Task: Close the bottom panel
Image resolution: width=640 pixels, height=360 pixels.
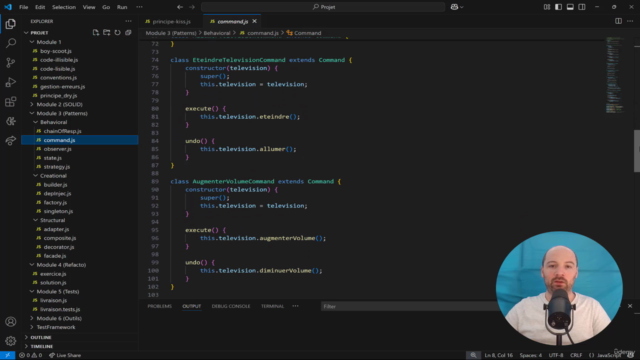Action: (630, 306)
